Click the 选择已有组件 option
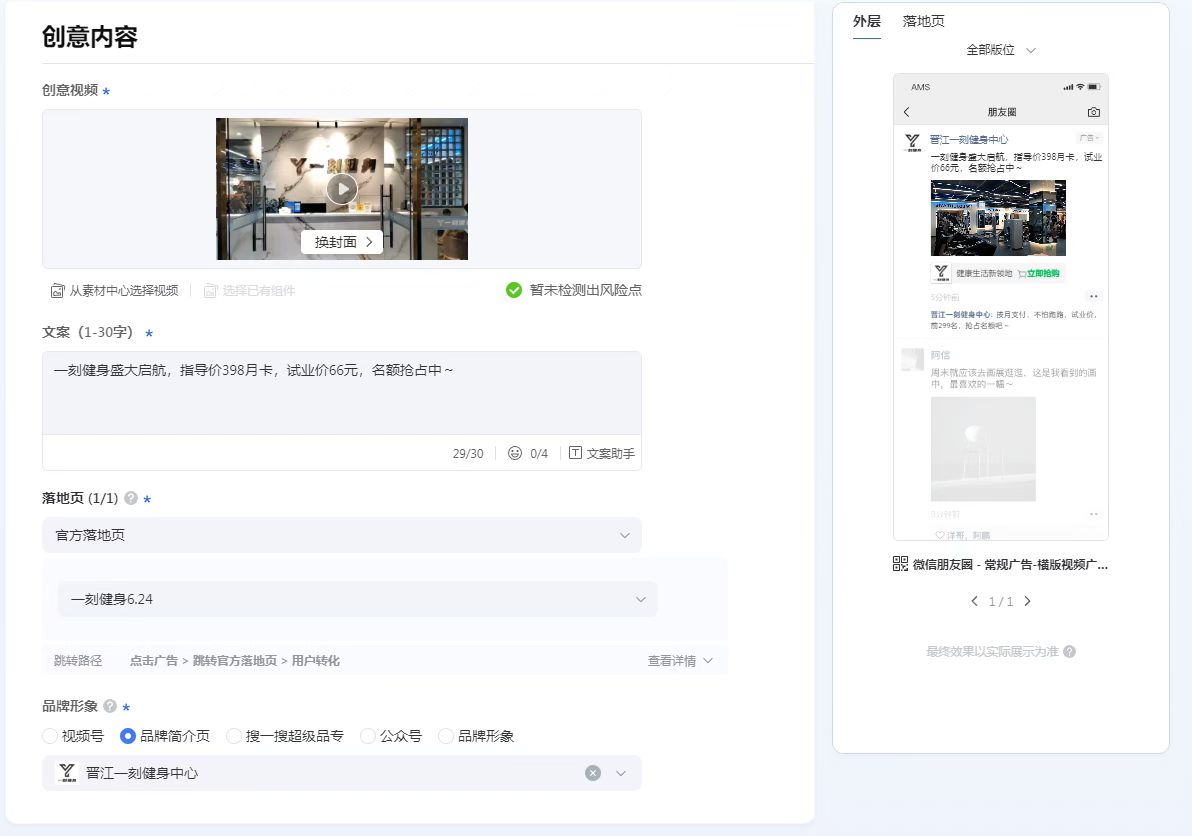This screenshot has height=836, width=1192. tap(249, 290)
